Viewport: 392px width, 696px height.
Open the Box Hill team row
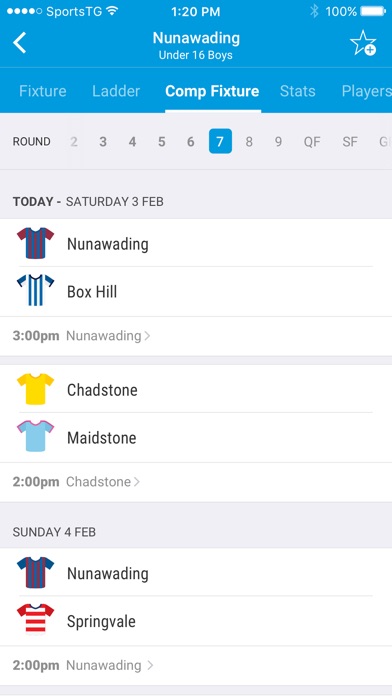coord(196,292)
